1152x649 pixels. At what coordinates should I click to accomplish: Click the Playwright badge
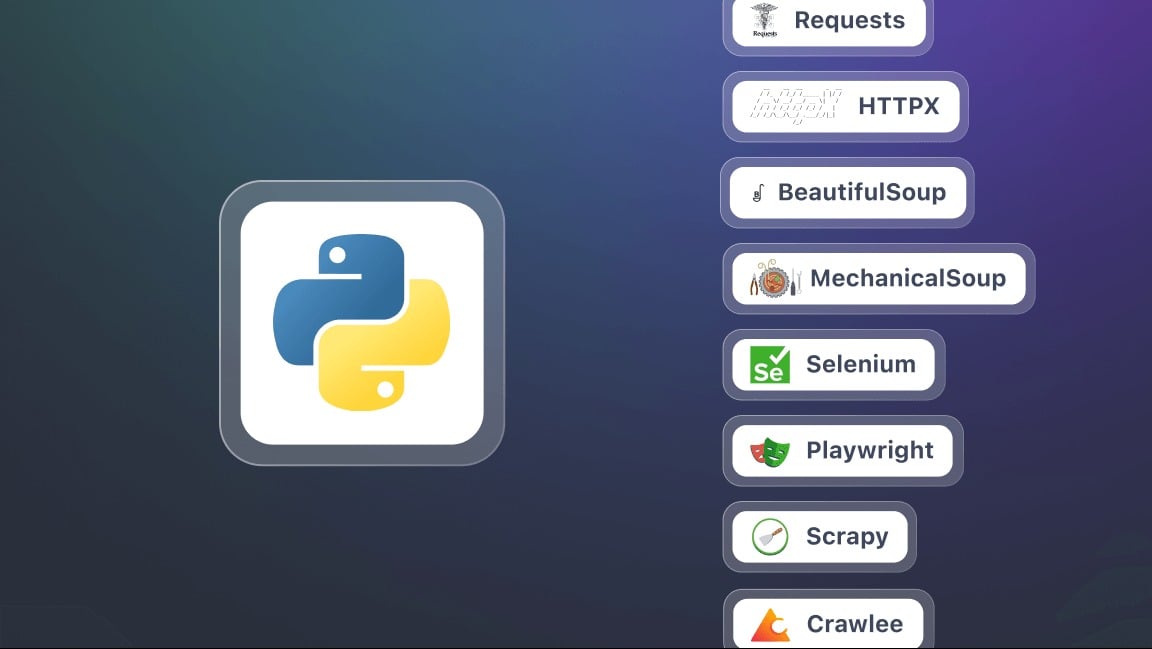tap(841, 451)
